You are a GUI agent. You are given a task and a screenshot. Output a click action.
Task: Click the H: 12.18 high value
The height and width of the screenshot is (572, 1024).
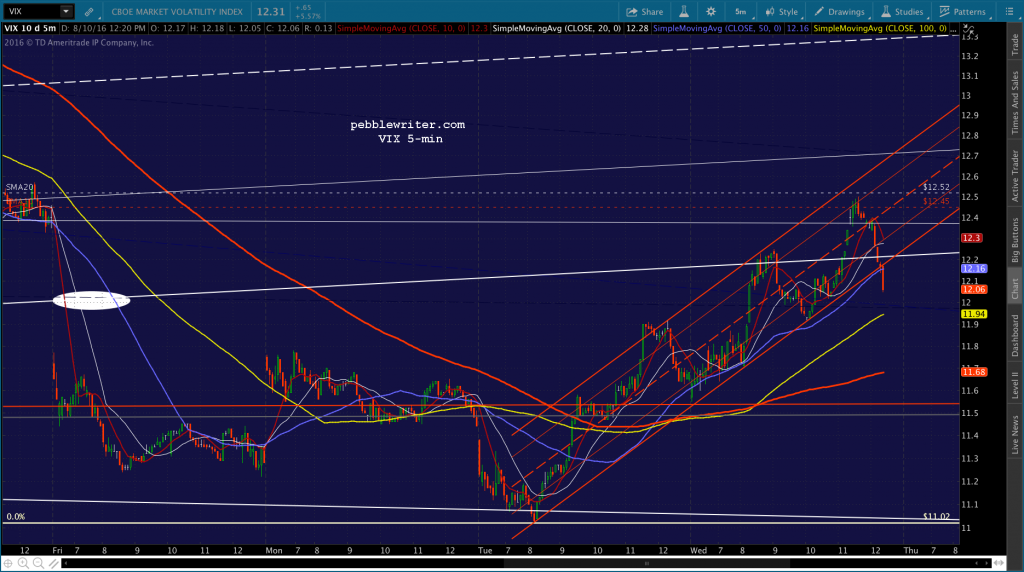pos(206,29)
